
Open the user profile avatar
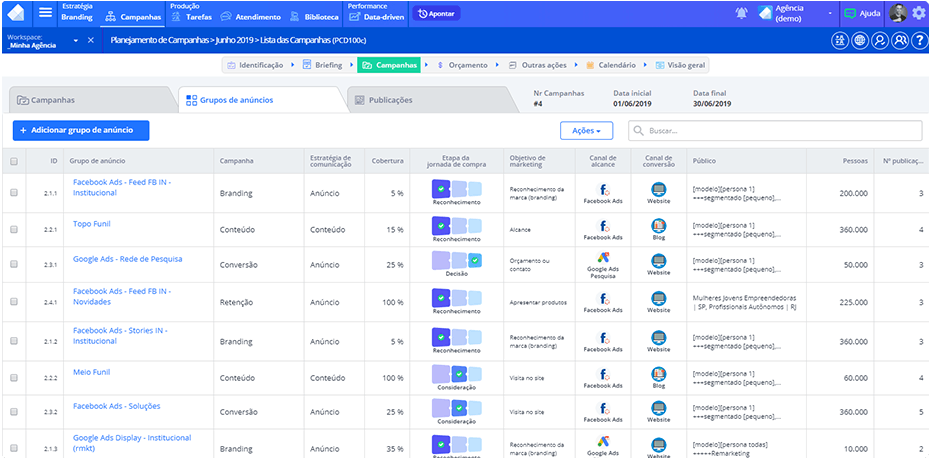coord(898,13)
